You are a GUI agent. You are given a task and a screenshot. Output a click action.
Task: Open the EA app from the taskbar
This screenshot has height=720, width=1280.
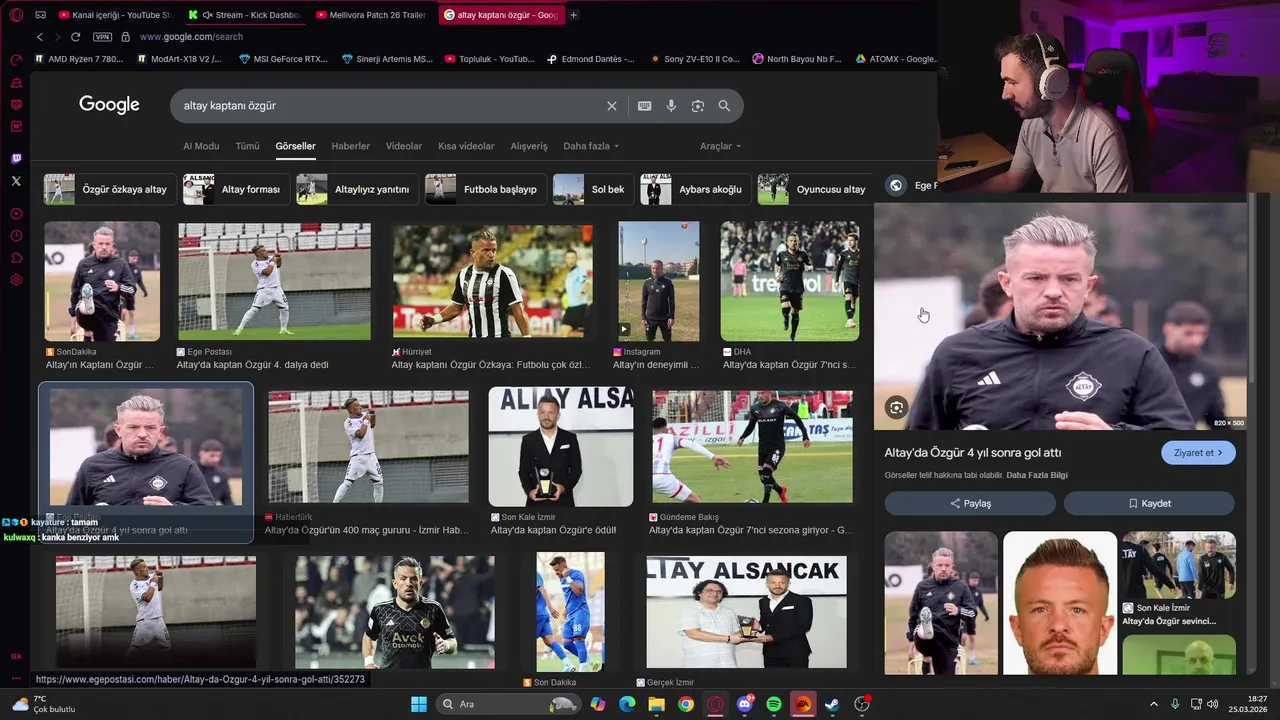point(803,704)
